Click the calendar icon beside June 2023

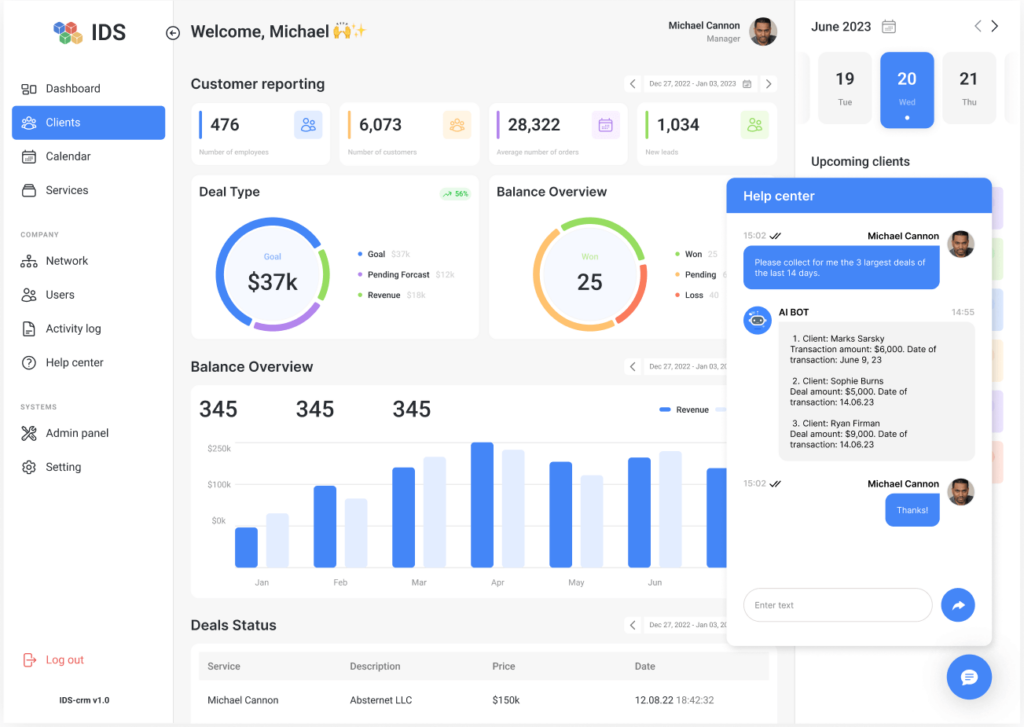[x=888, y=27]
